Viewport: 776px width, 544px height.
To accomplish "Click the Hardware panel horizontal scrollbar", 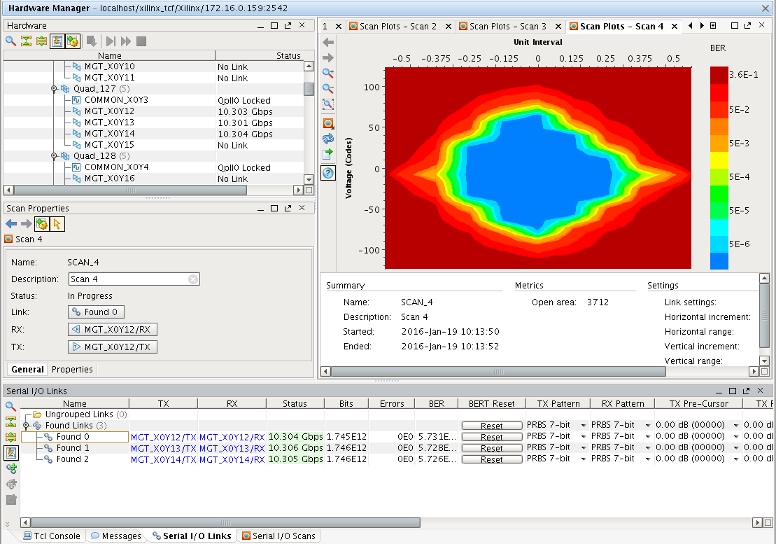I will [x=131, y=190].
